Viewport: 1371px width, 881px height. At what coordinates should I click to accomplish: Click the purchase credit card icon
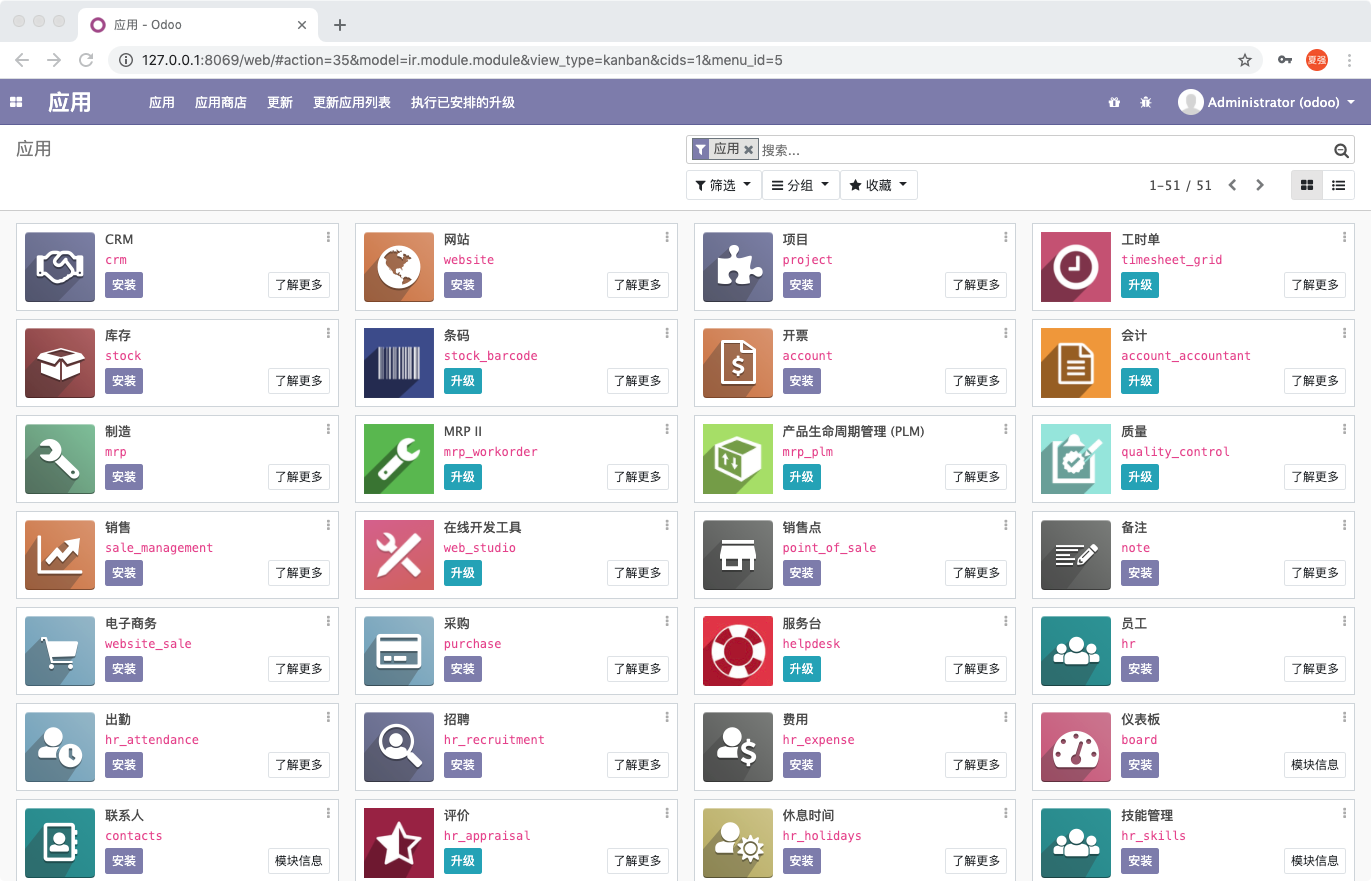(398, 651)
